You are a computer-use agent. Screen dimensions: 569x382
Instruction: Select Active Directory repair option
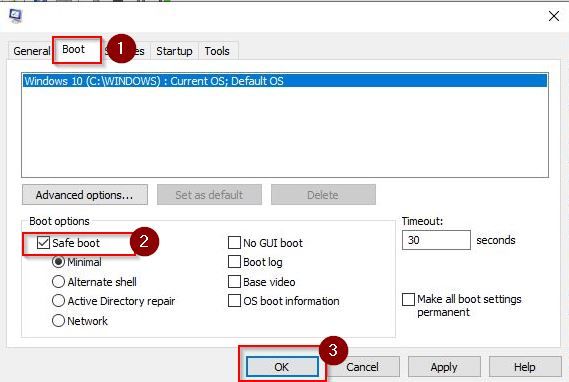tap(58, 301)
